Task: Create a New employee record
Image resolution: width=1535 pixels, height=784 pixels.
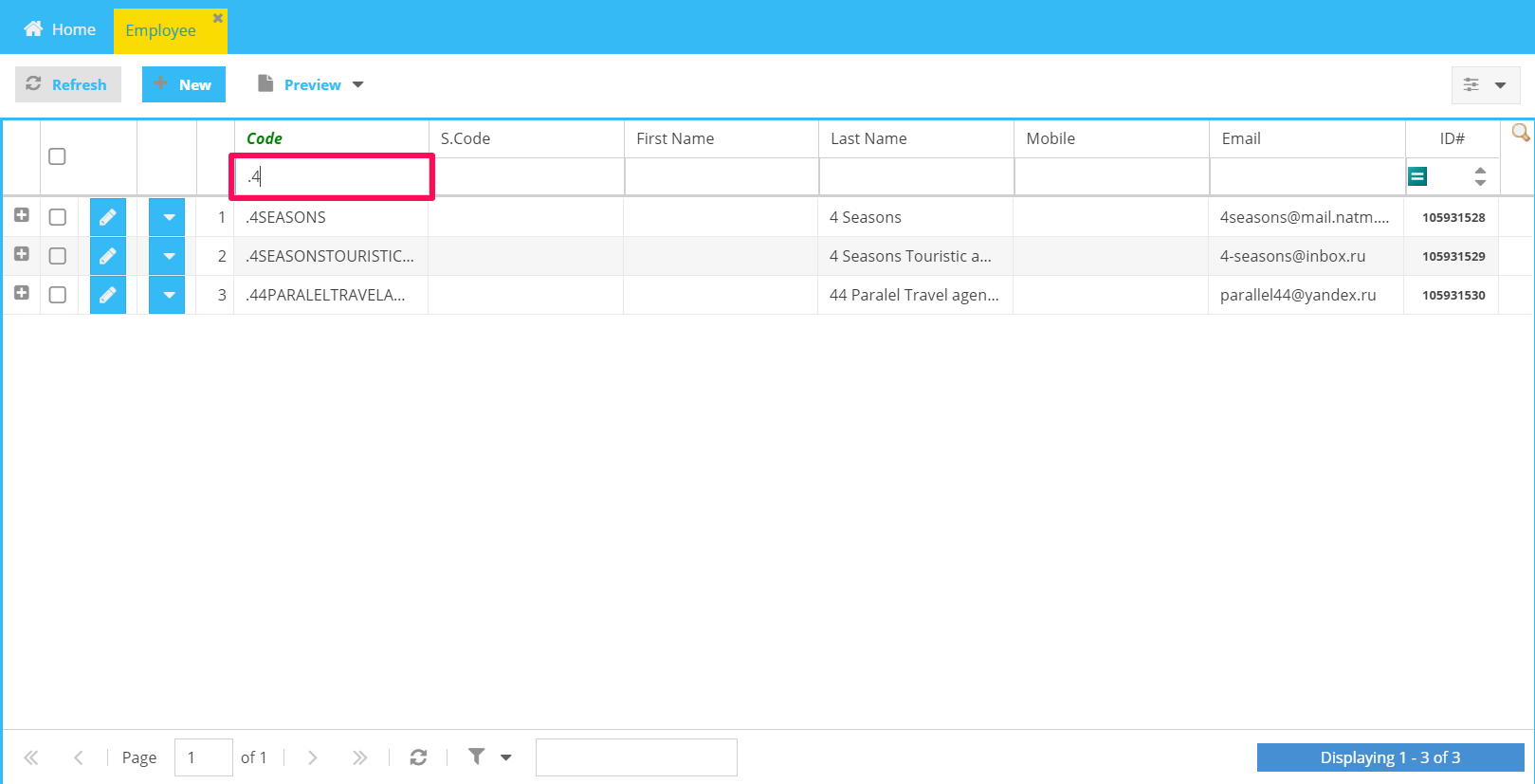Action: tap(183, 84)
